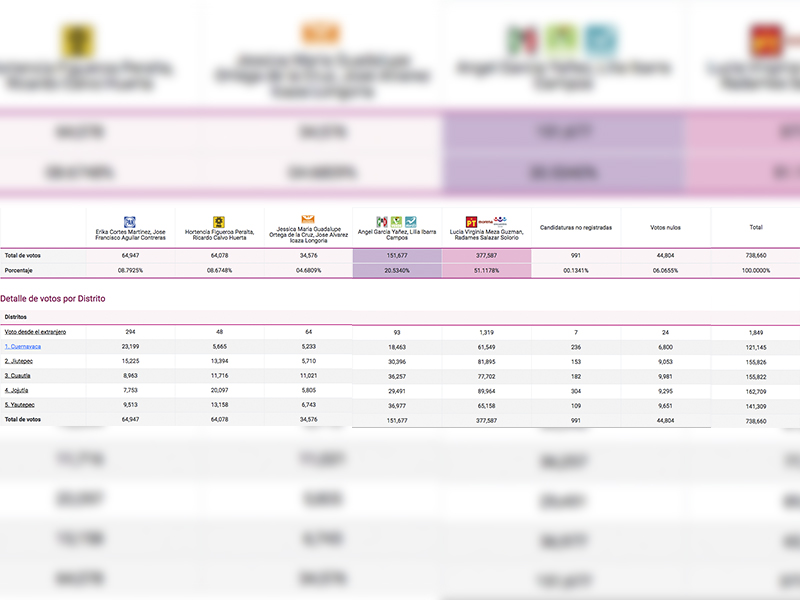Click the 100.0000% total percentage cell
This screenshot has height=600, width=800.
(756, 270)
